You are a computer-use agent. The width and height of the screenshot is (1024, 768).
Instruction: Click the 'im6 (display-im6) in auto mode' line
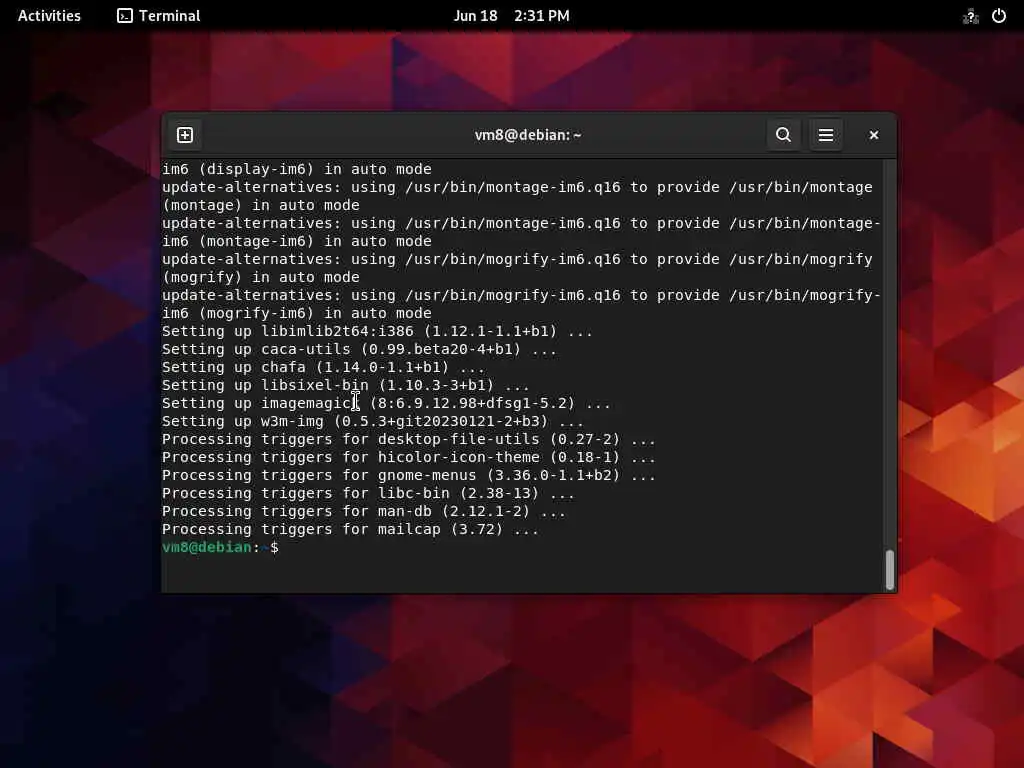coord(296,169)
